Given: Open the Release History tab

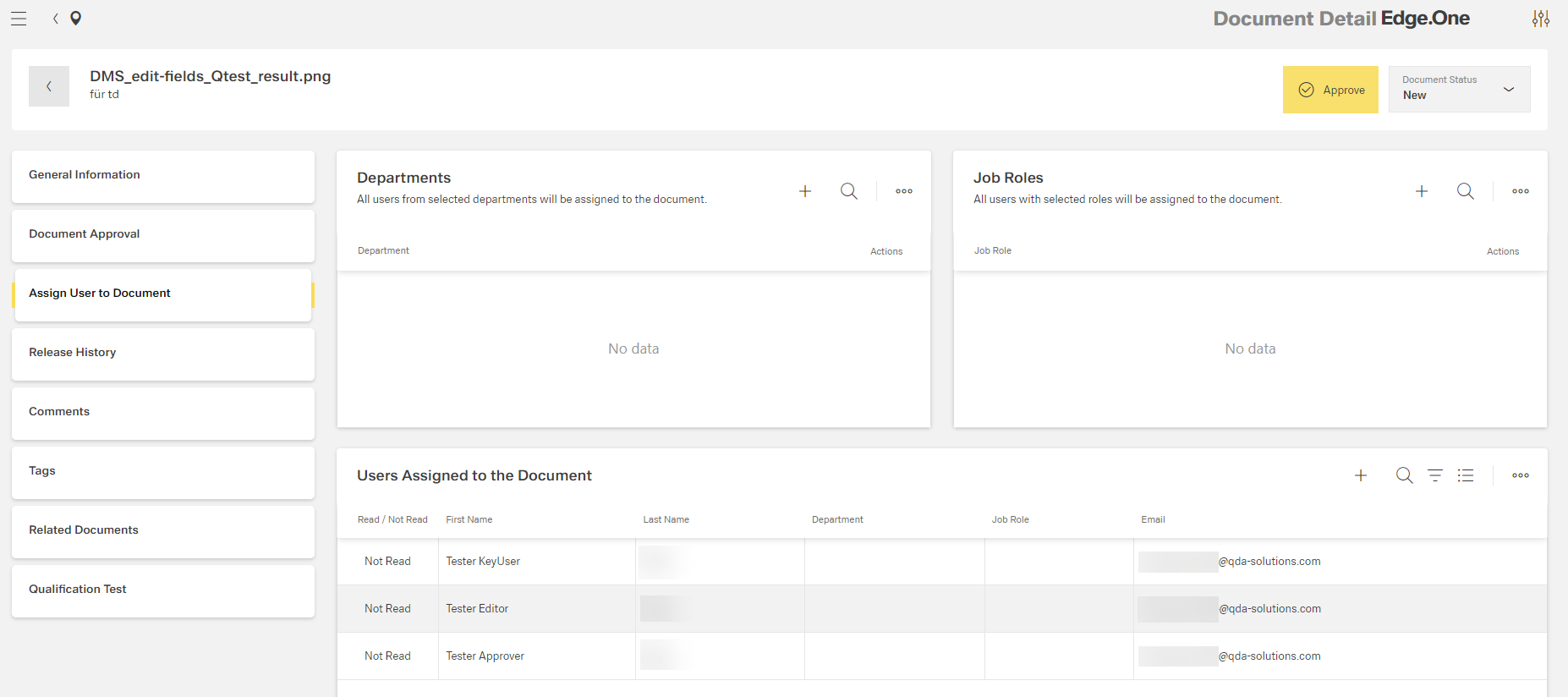Looking at the screenshot, I should [163, 354].
